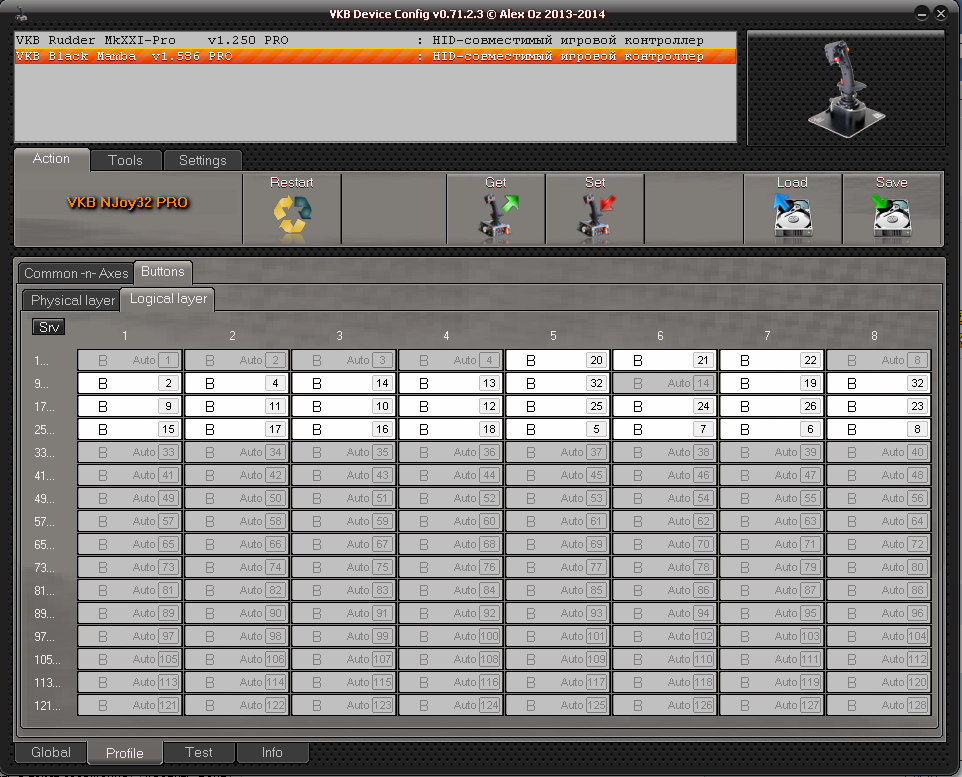Screen dimensions: 962x777
Task: Open the Physical layer tab
Action: point(72,300)
